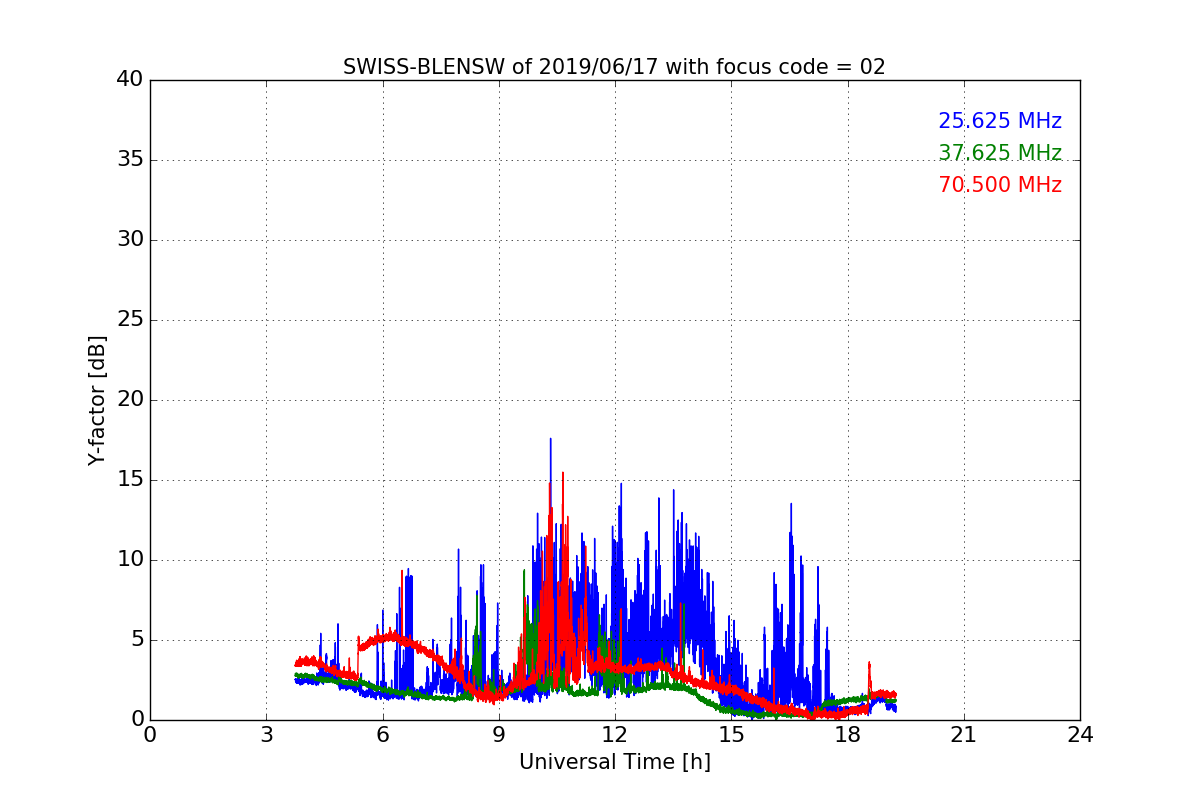
Task: Click the x-axis tick label '24'
Action: pyautogui.click(x=1080, y=734)
